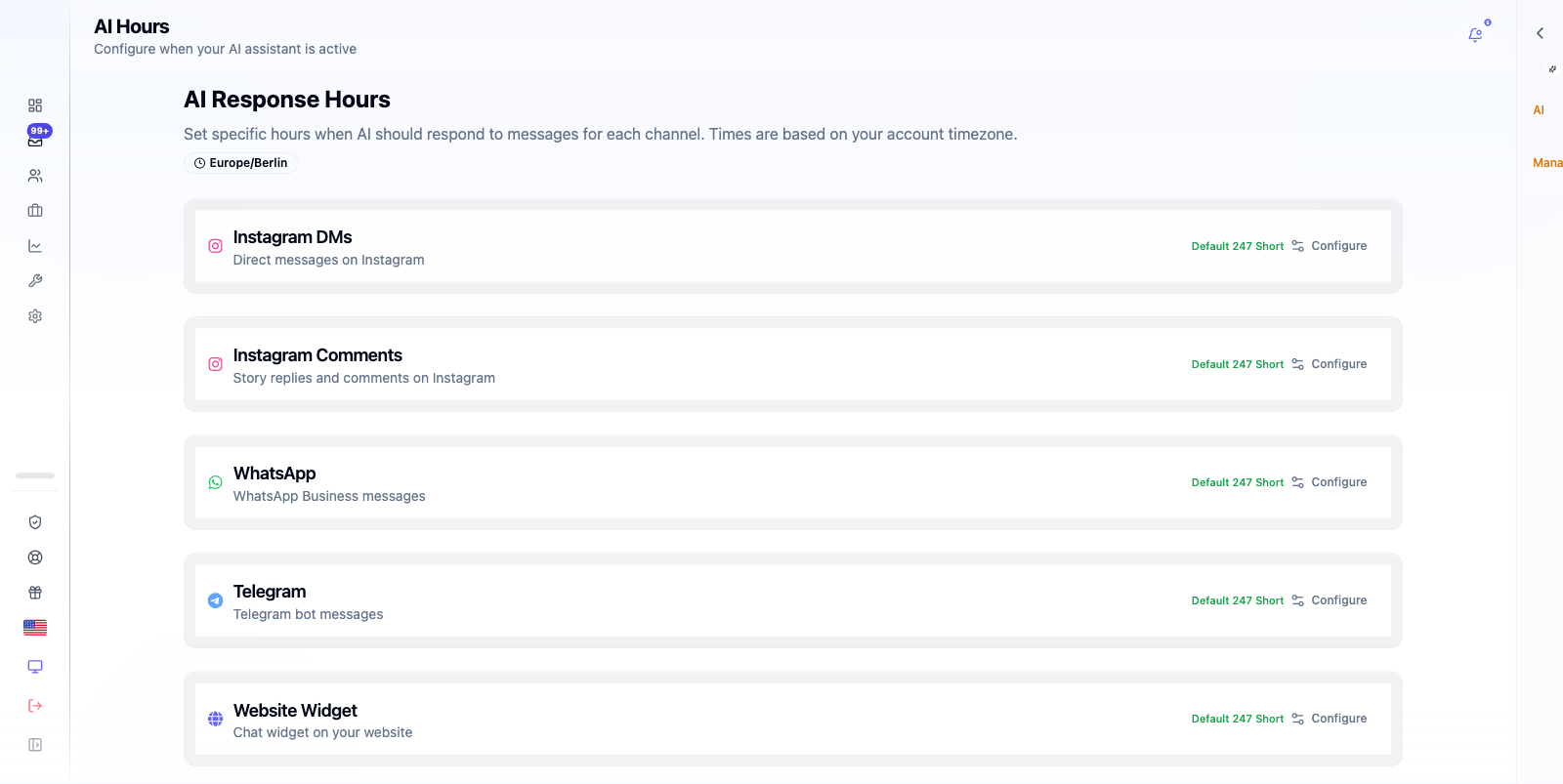The image size is (1563, 784).
Task: Configure WhatsApp hours
Action: pos(1330,482)
